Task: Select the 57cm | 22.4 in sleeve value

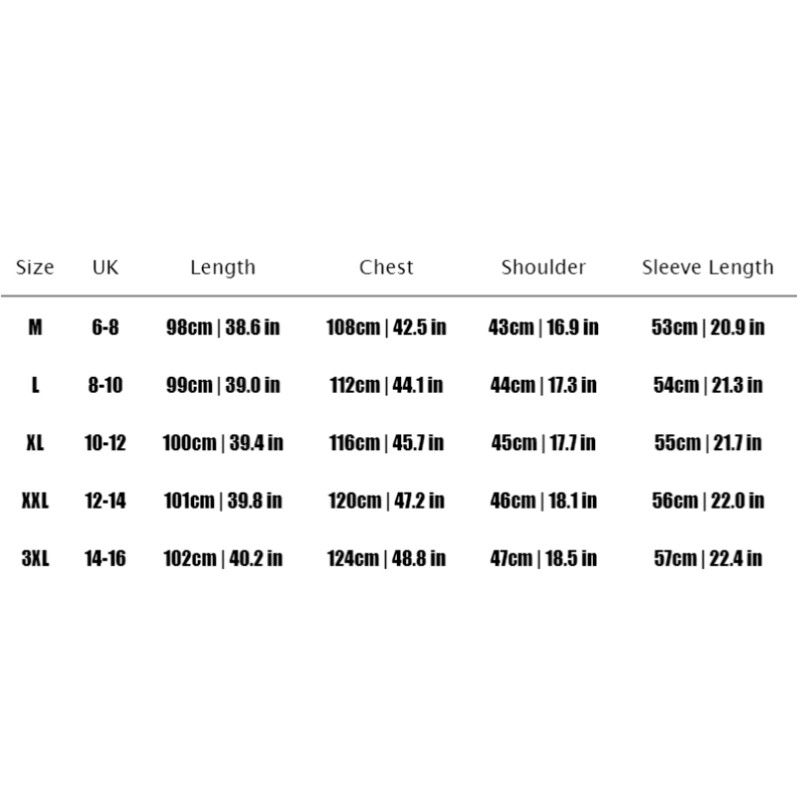Action: tap(708, 558)
